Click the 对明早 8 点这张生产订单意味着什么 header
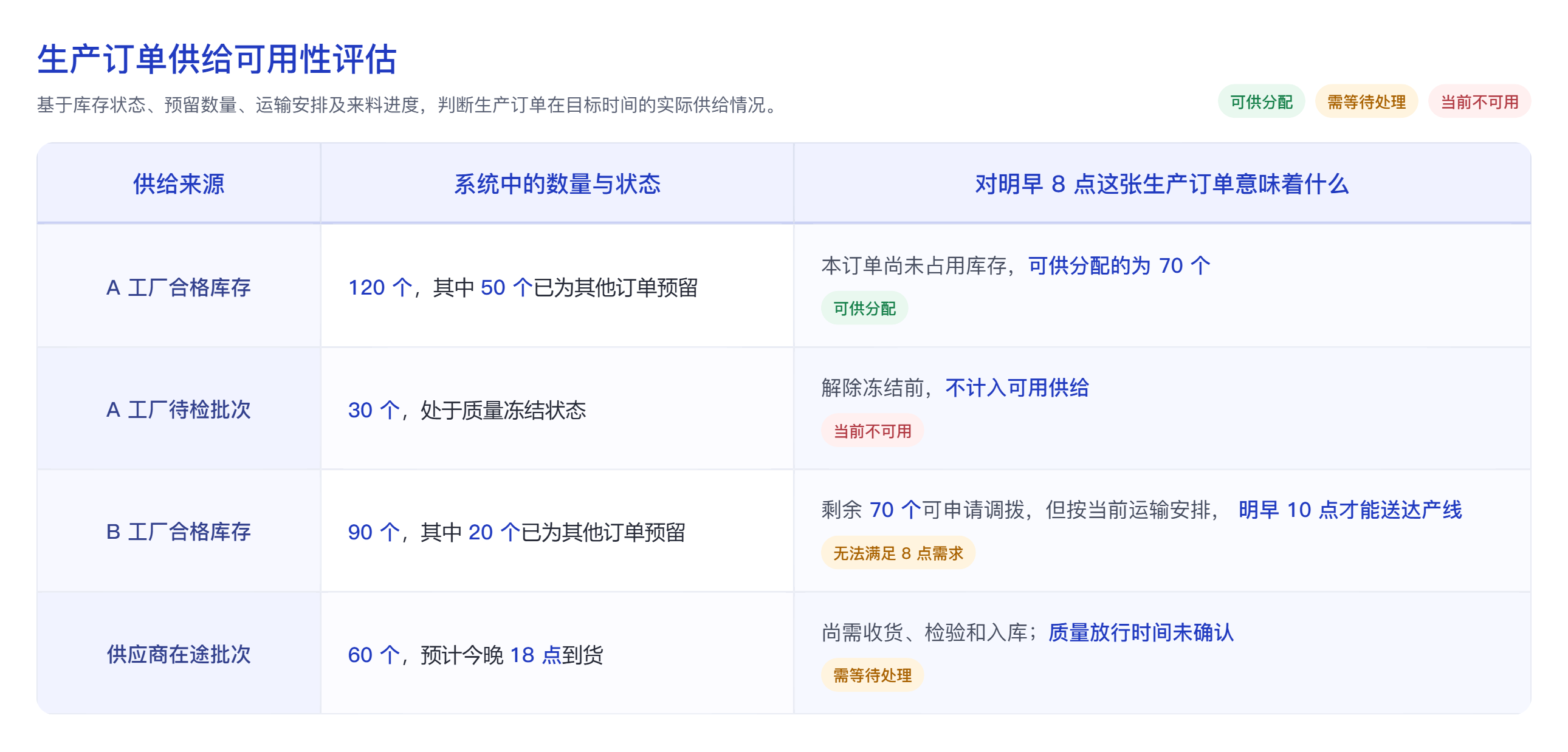The width and height of the screenshot is (1568, 752). [1162, 183]
